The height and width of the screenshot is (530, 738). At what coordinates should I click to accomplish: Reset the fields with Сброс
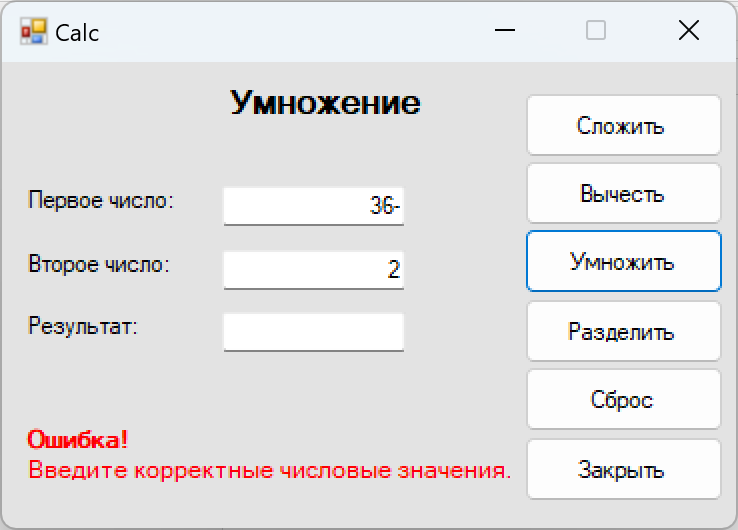pos(624,400)
